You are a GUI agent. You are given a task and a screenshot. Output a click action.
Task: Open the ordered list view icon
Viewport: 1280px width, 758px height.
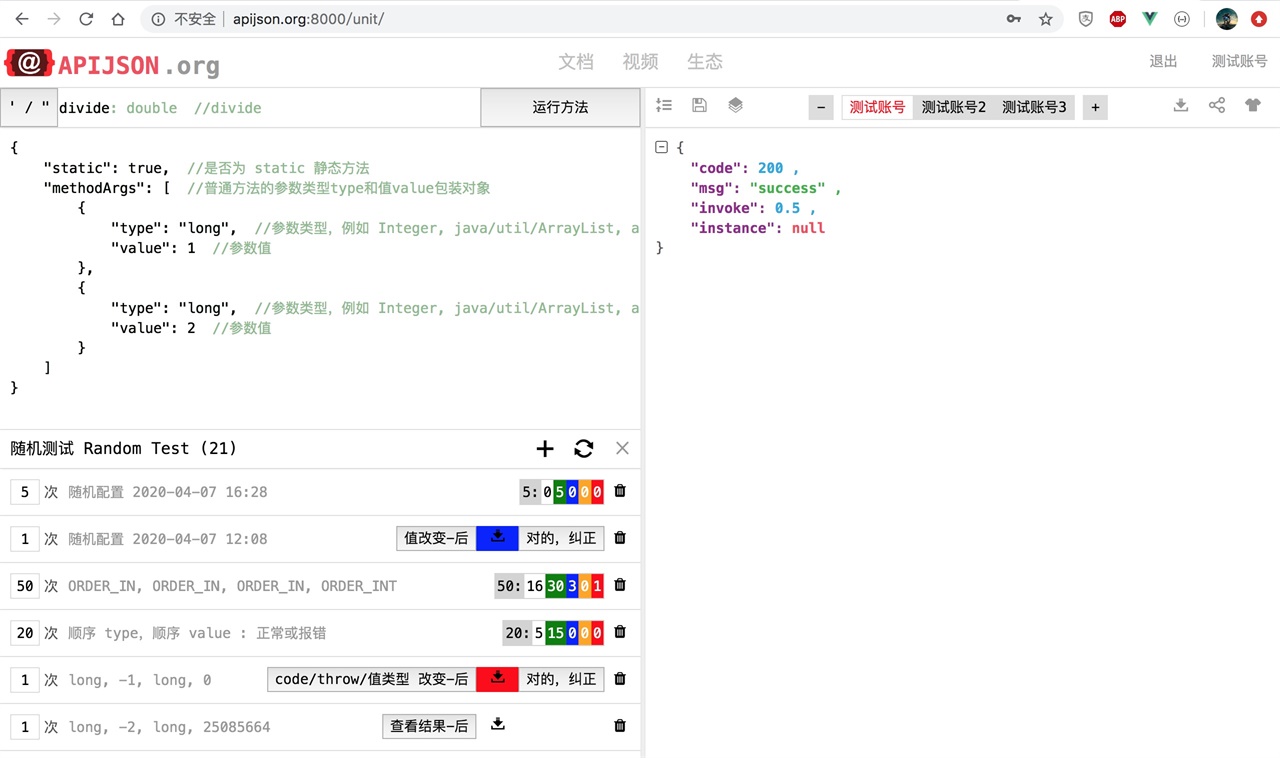664,105
